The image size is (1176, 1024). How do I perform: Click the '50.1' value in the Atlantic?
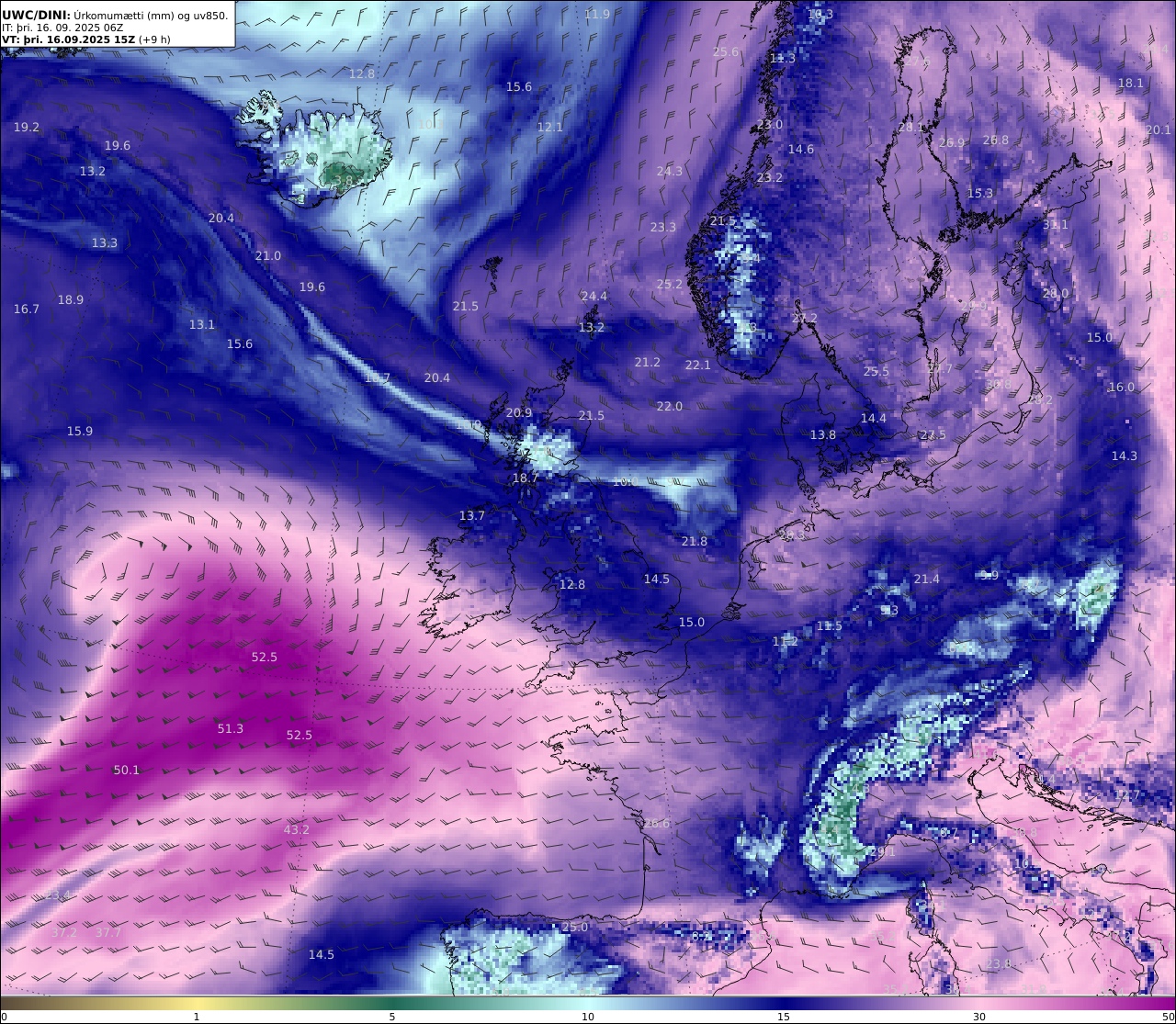click(x=127, y=771)
